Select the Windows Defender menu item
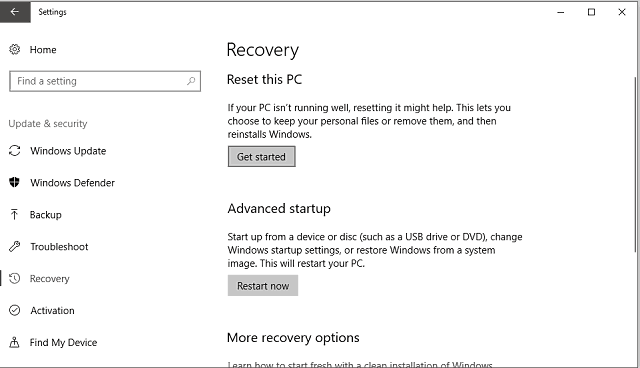 pos(72,183)
